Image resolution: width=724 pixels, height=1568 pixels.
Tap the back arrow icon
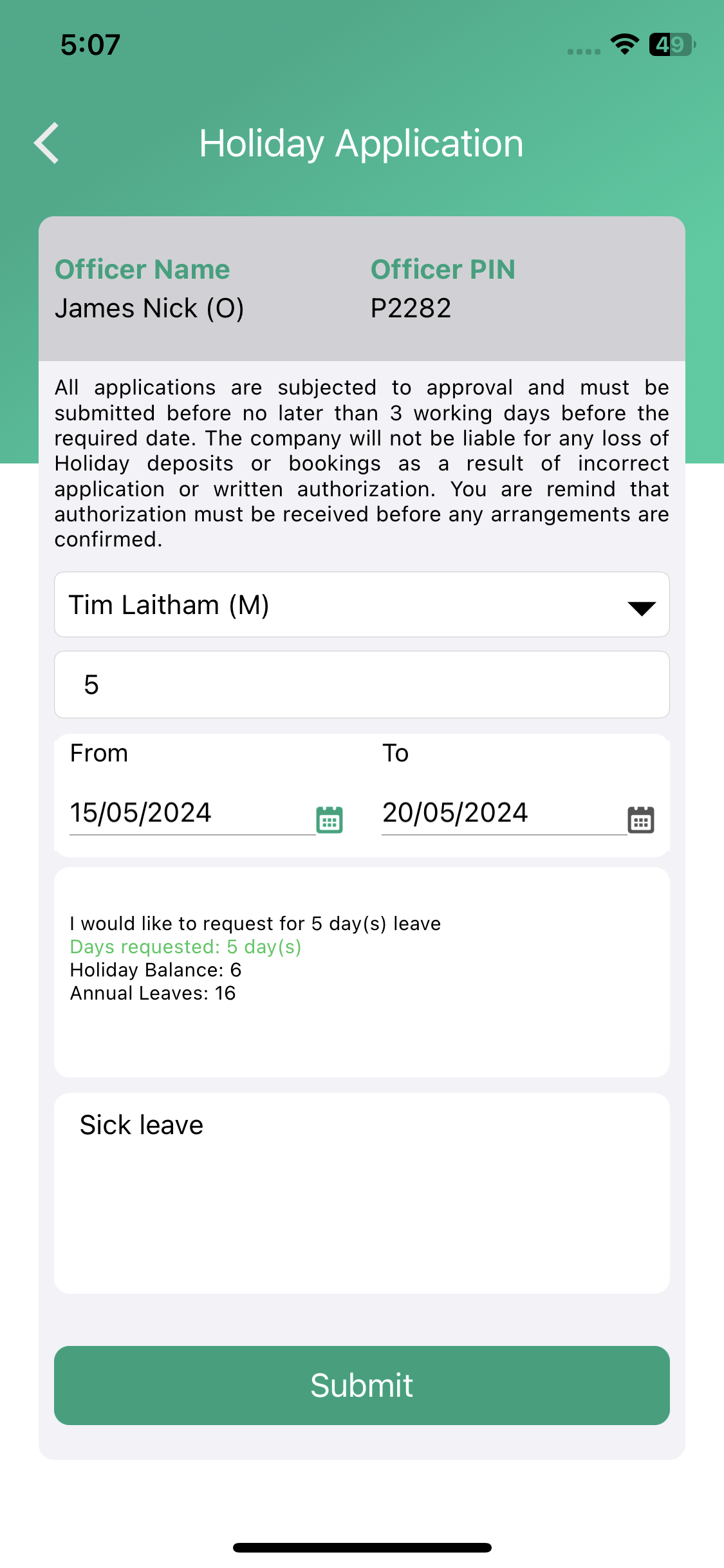[47, 143]
